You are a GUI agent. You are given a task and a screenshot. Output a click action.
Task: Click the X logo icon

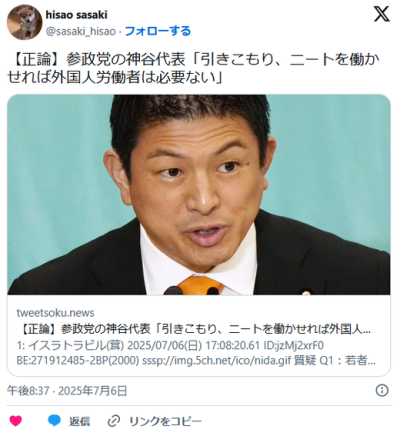coord(381,14)
